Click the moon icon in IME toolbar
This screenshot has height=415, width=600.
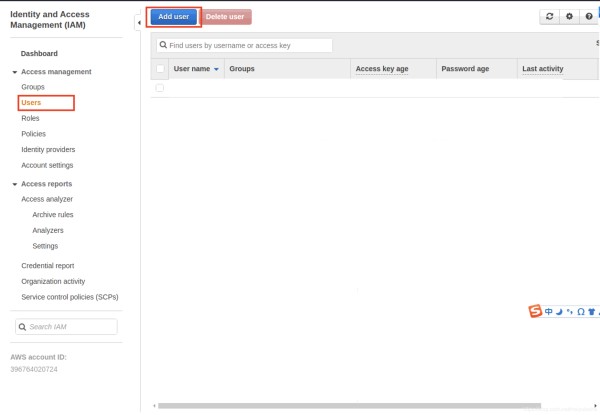coord(559,312)
